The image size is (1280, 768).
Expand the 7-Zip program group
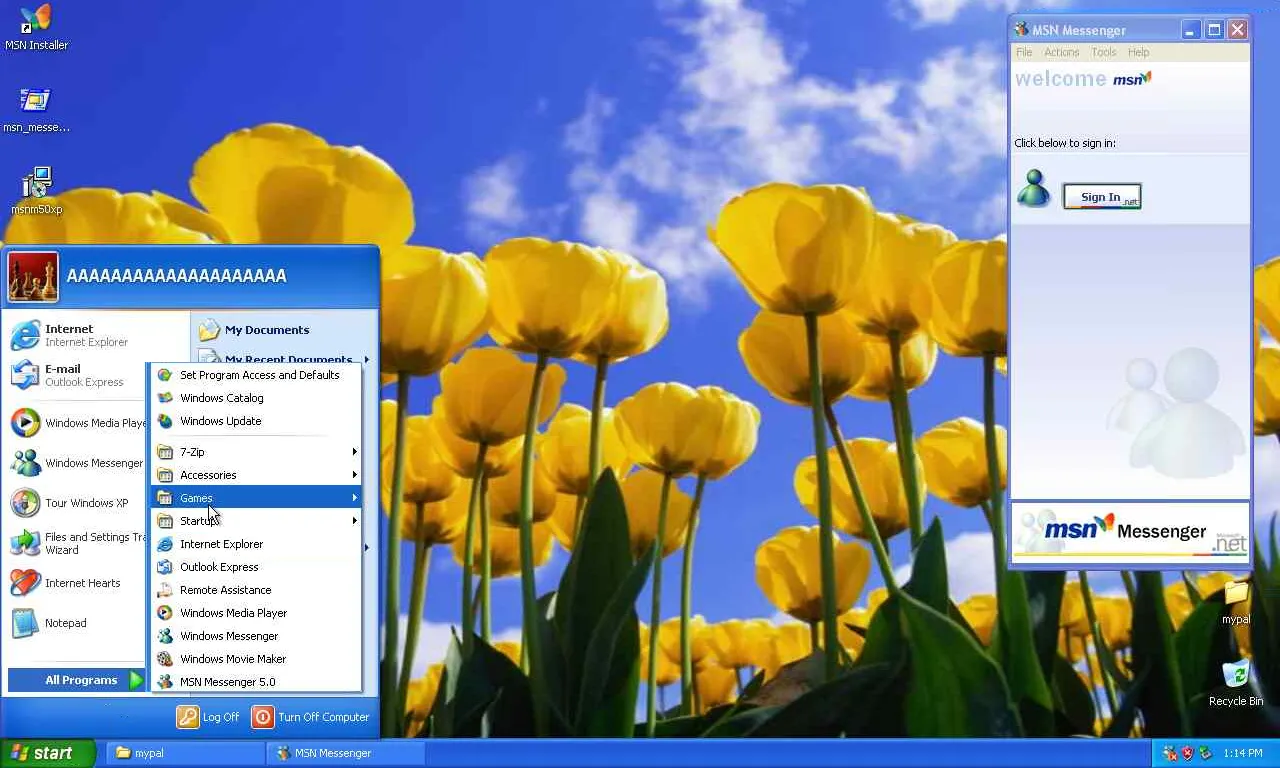click(256, 452)
